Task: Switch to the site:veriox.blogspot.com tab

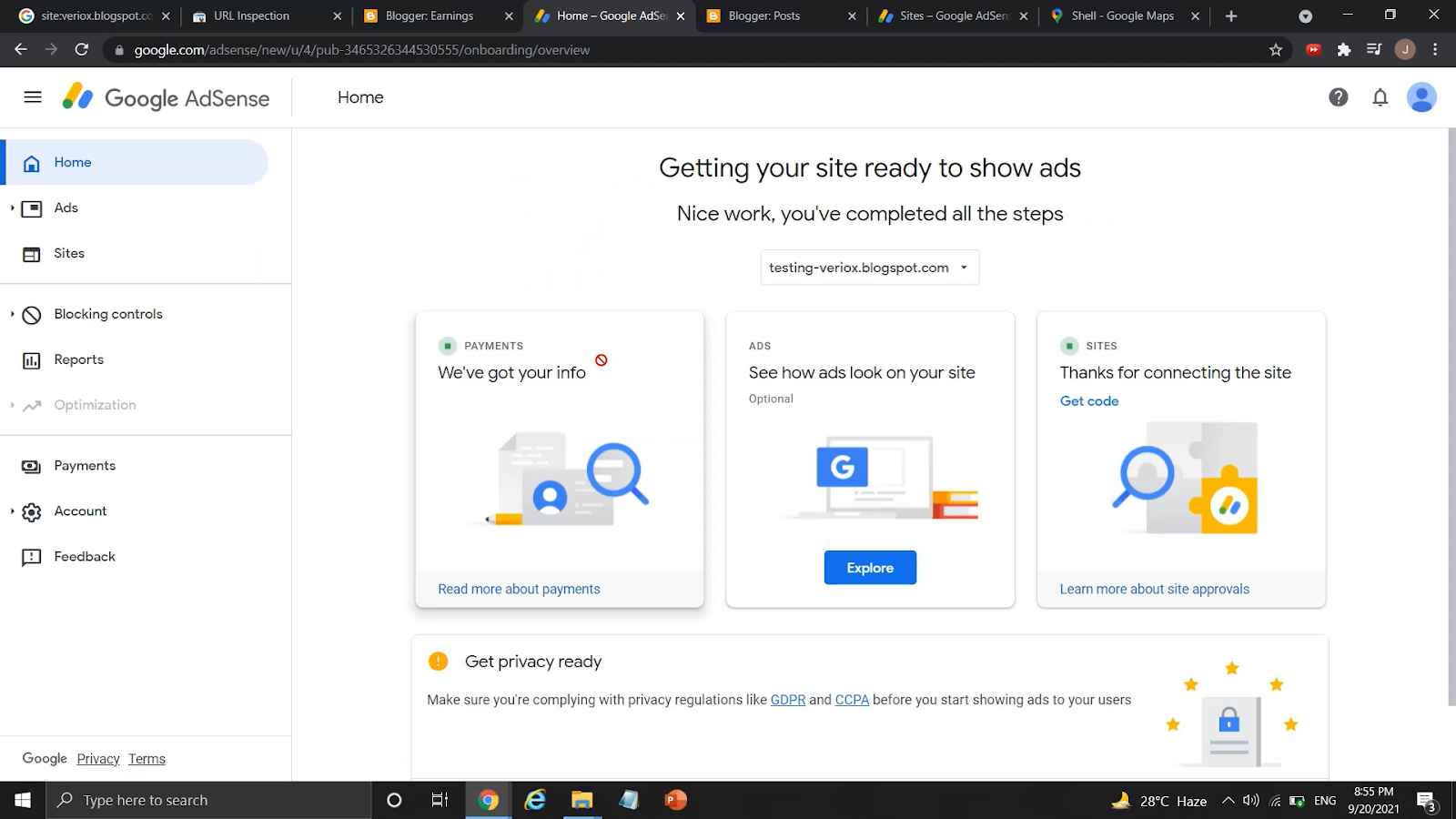Action: click(x=96, y=16)
